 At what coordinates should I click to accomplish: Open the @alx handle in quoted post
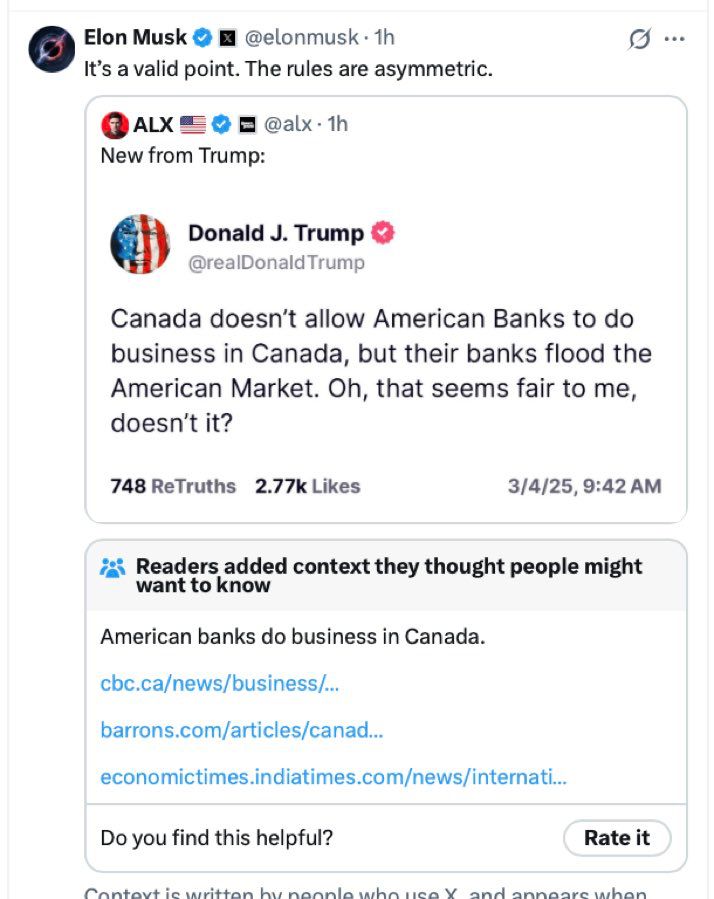tap(287, 124)
